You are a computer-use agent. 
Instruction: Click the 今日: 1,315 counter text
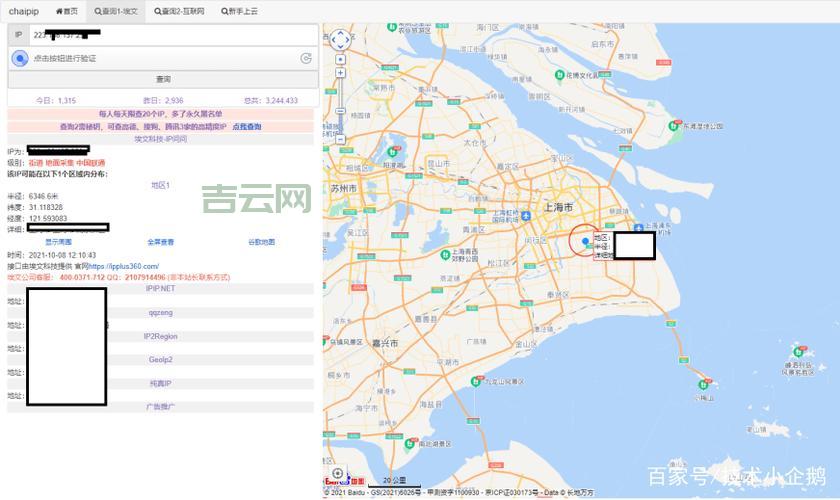point(56,100)
